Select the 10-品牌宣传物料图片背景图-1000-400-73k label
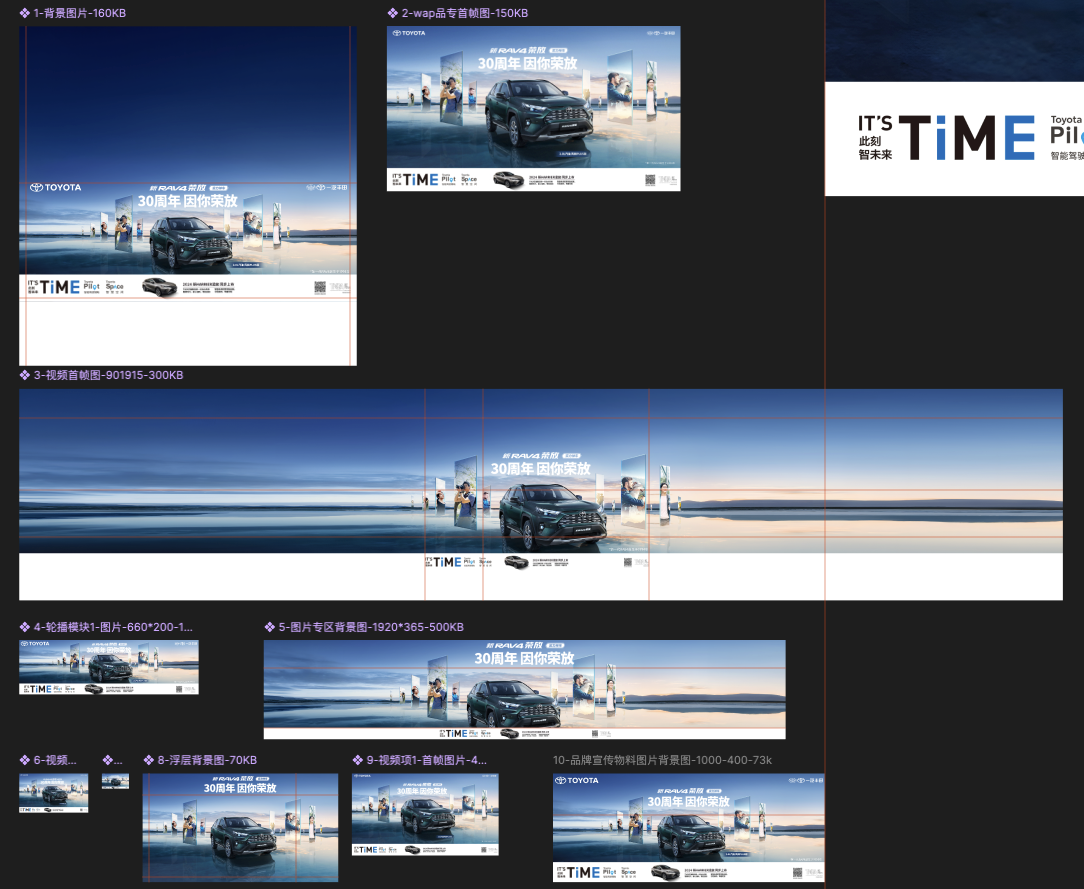Viewport: 1084px width, 889px height. pos(662,760)
